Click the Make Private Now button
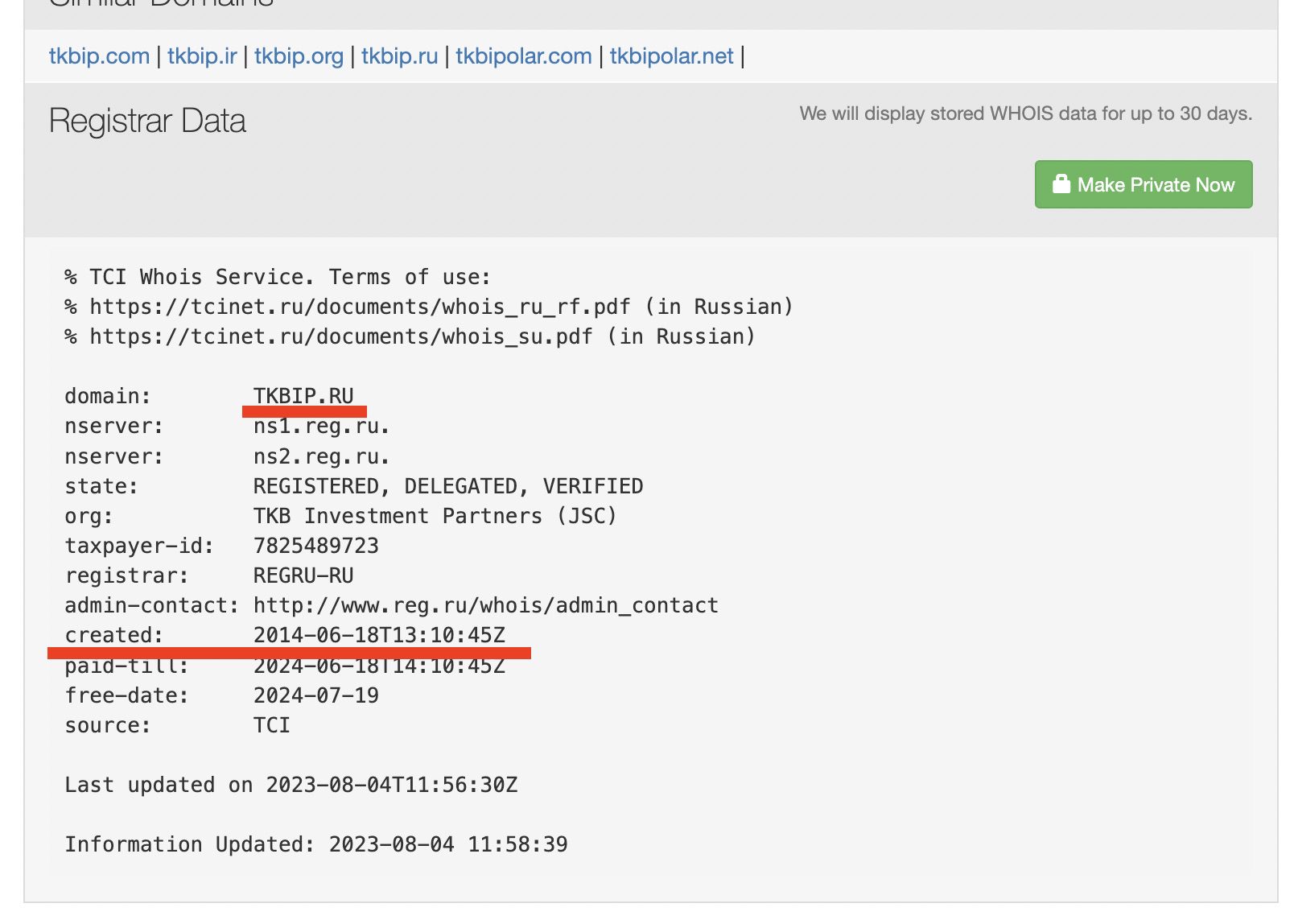Image resolution: width=1294 pixels, height=924 pixels. click(x=1144, y=184)
